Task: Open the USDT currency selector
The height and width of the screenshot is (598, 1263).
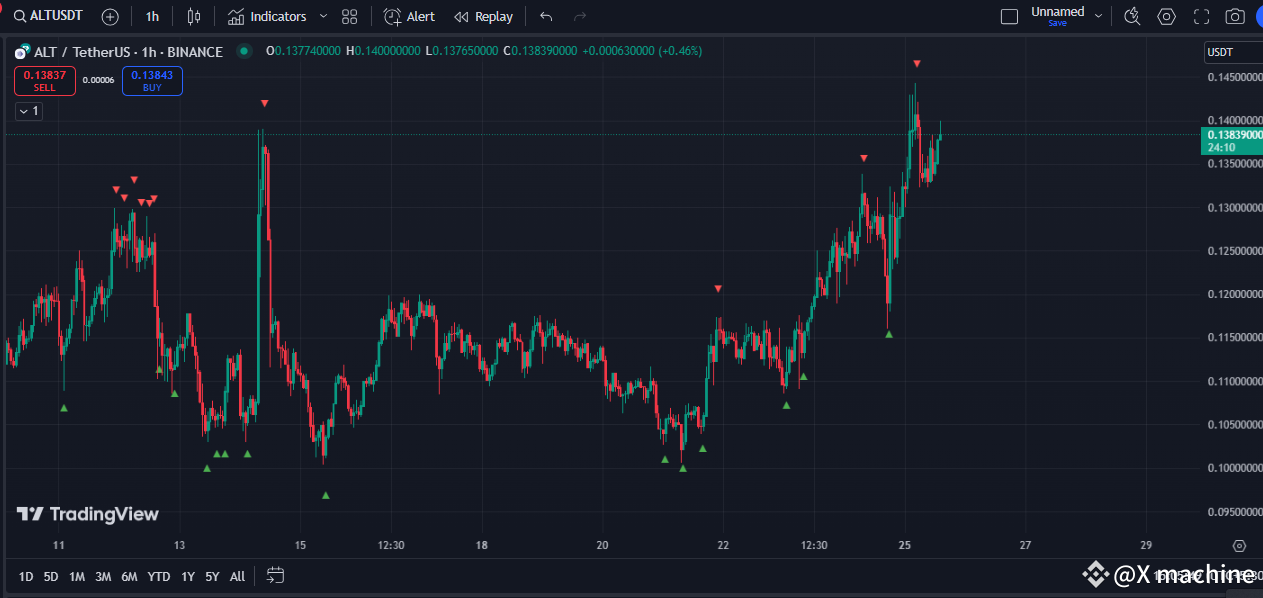Action: coord(1232,52)
